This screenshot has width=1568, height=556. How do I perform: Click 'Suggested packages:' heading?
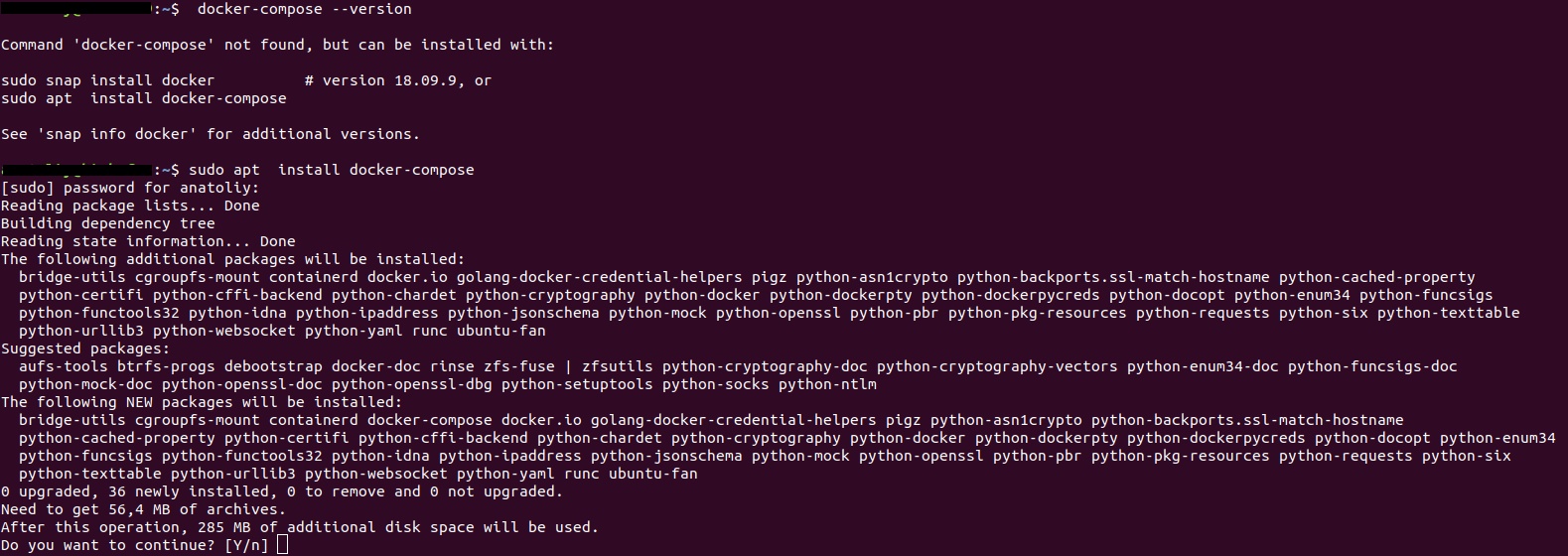click(x=85, y=348)
